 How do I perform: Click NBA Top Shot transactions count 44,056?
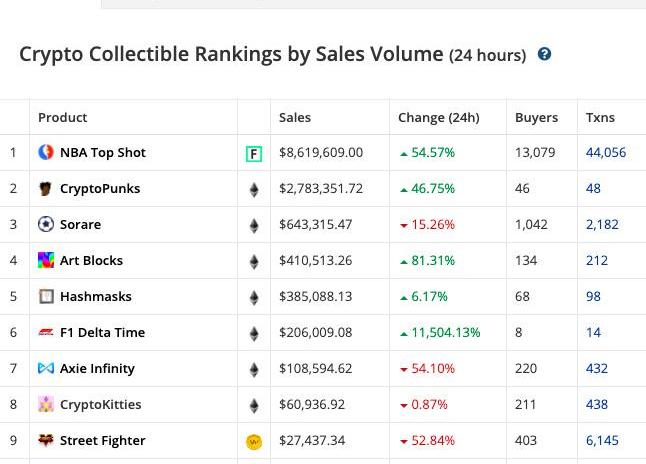coord(606,153)
